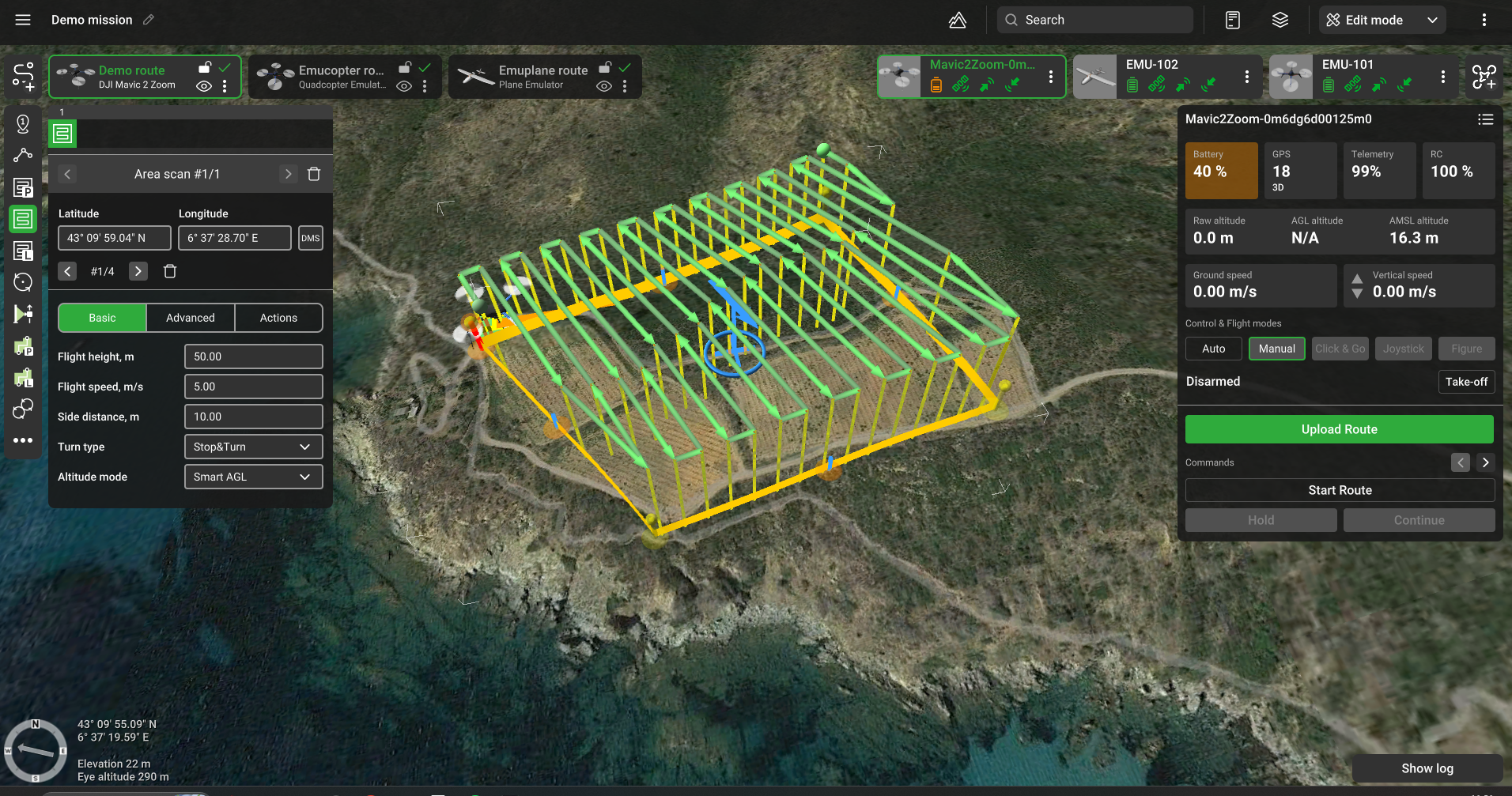This screenshot has width=1512, height=796.
Task: Open the Turn type dropdown
Action: pos(253,447)
